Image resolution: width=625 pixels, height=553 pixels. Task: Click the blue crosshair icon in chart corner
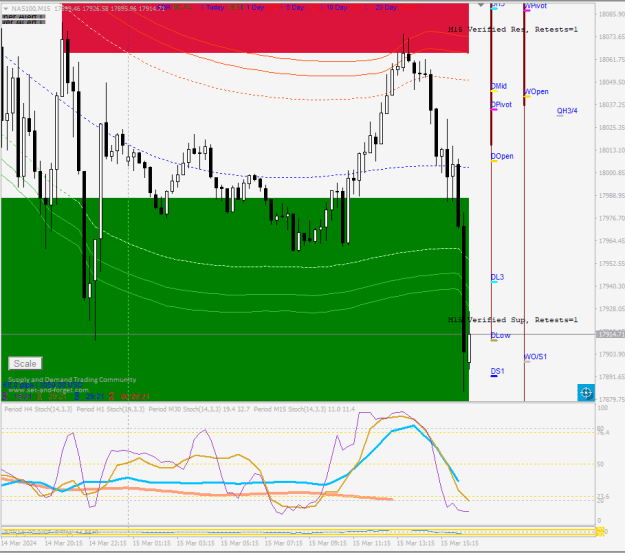point(586,393)
